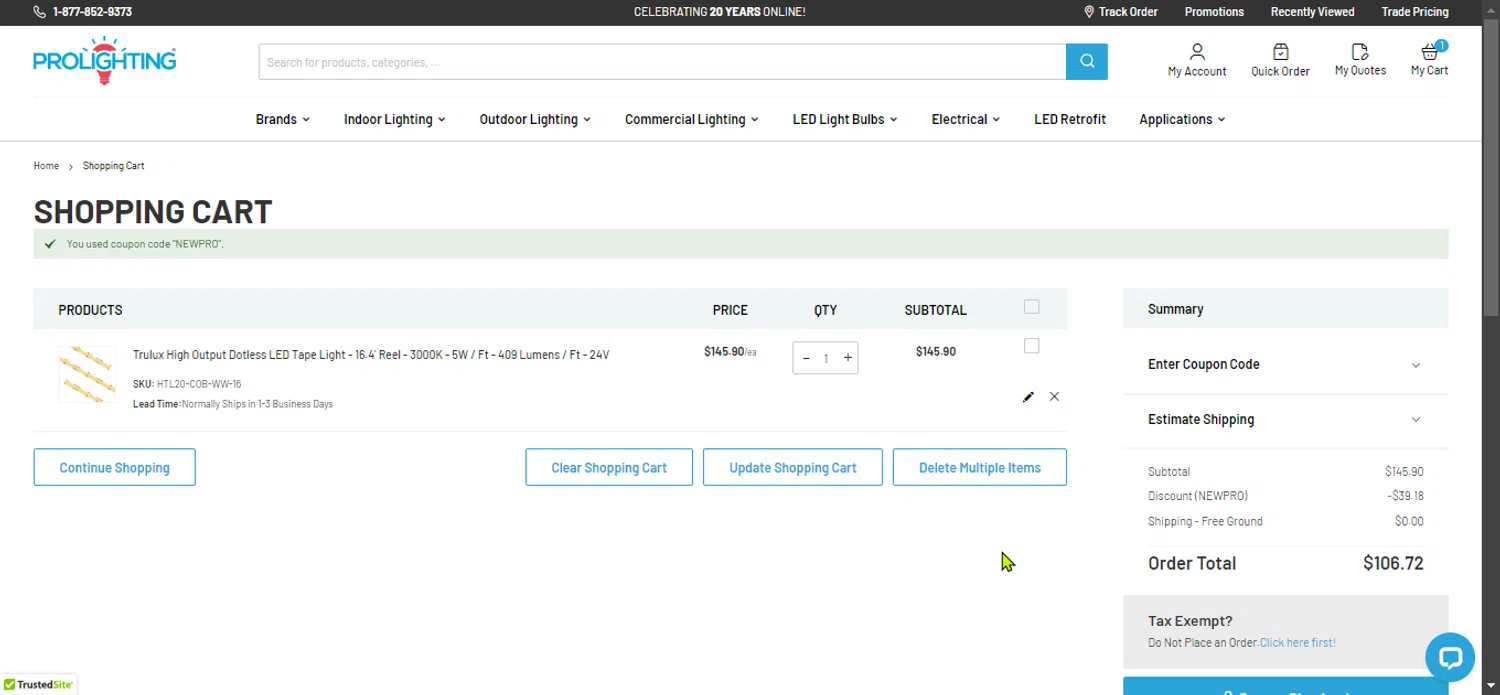Expand the Applications menu
The height and width of the screenshot is (695, 1500).
tap(1182, 119)
